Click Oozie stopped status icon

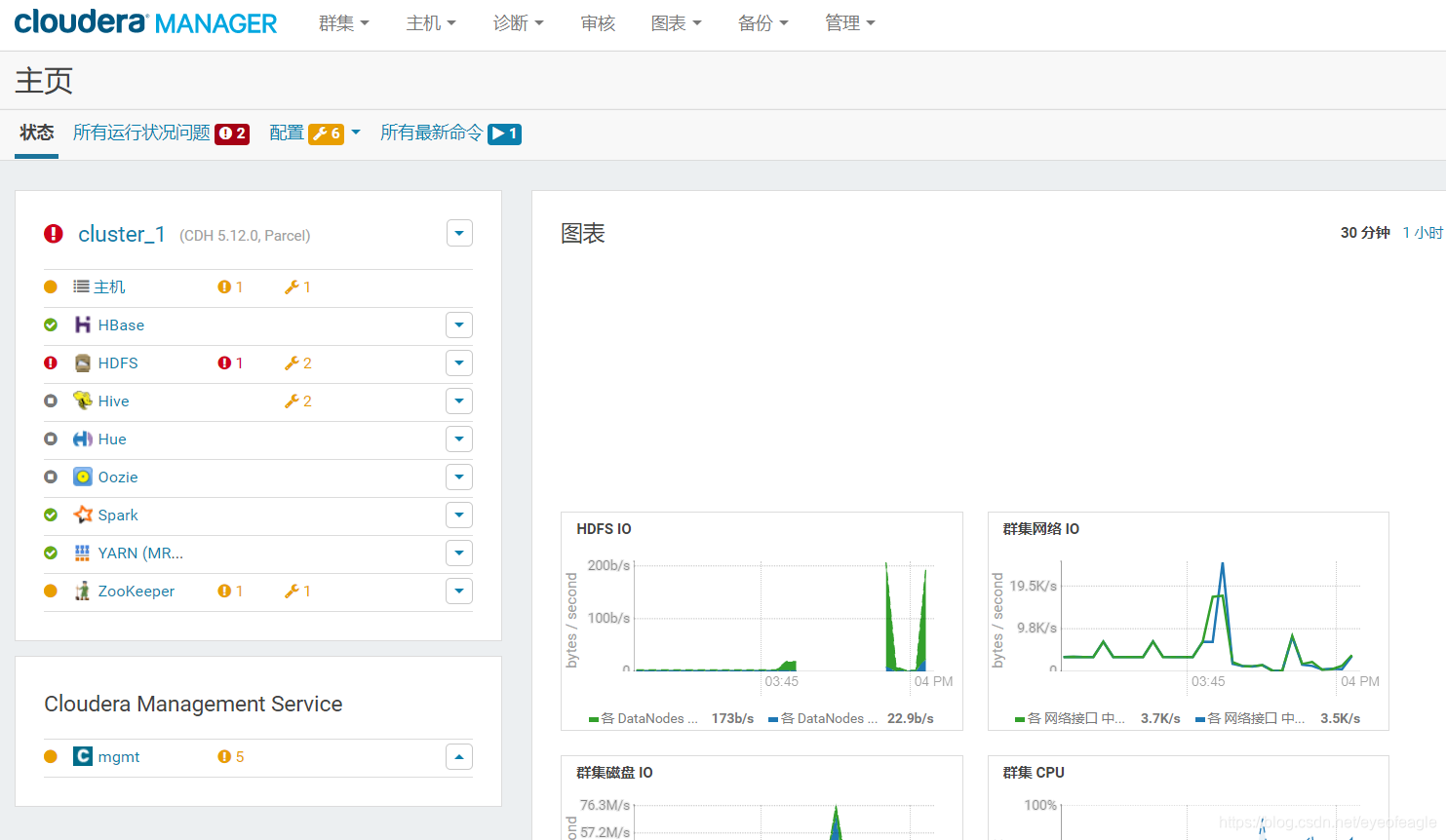point(51,477)
